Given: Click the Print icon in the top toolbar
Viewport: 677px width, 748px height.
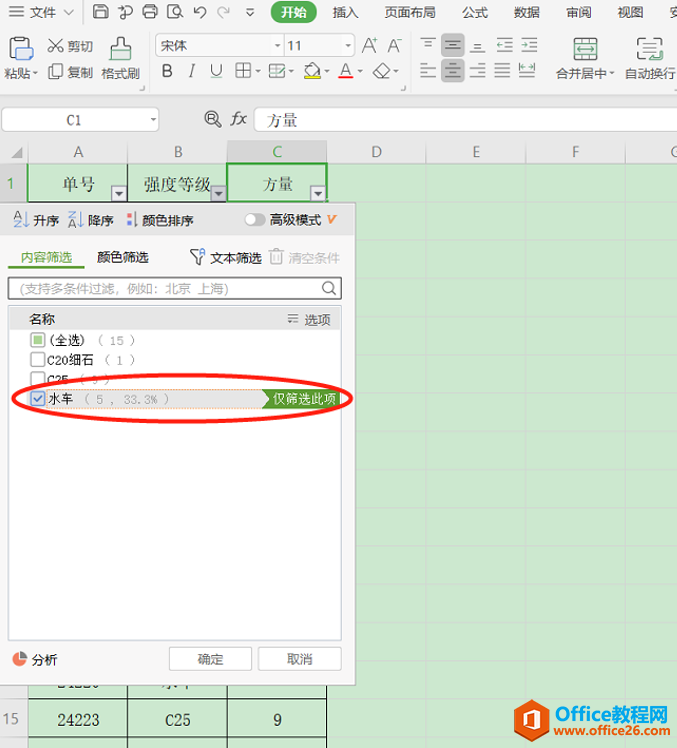Looking at the screenshot, I should [x=150, y=11].
